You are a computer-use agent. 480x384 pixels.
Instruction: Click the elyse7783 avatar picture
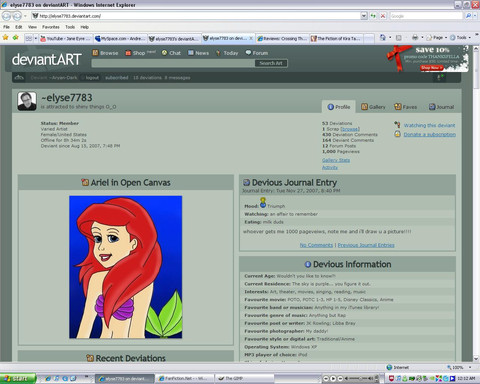27,101
